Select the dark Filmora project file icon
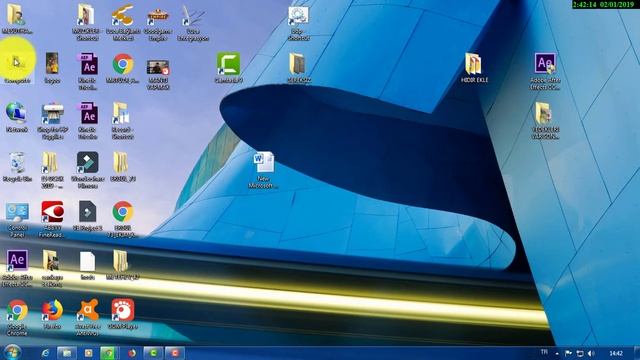The height and width of the screenshot is (360, 640). pyautogui.click(x=87, y=212)
